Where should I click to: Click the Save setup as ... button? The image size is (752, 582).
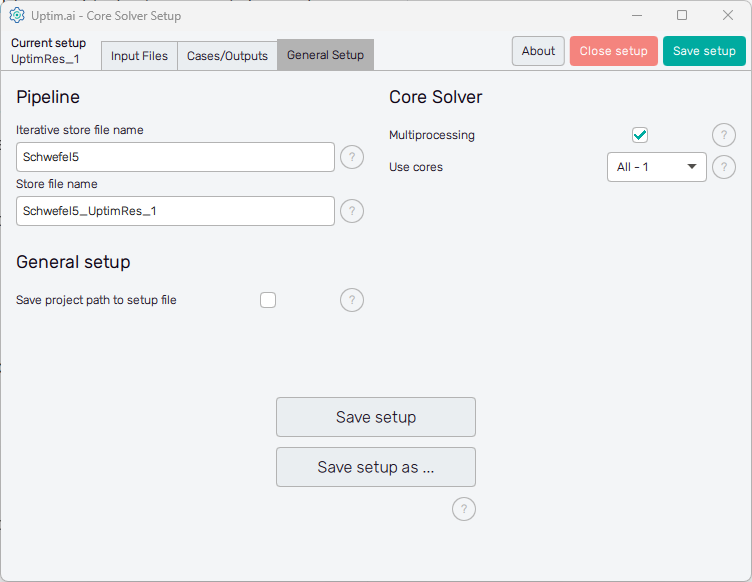(x=376, y=467)
